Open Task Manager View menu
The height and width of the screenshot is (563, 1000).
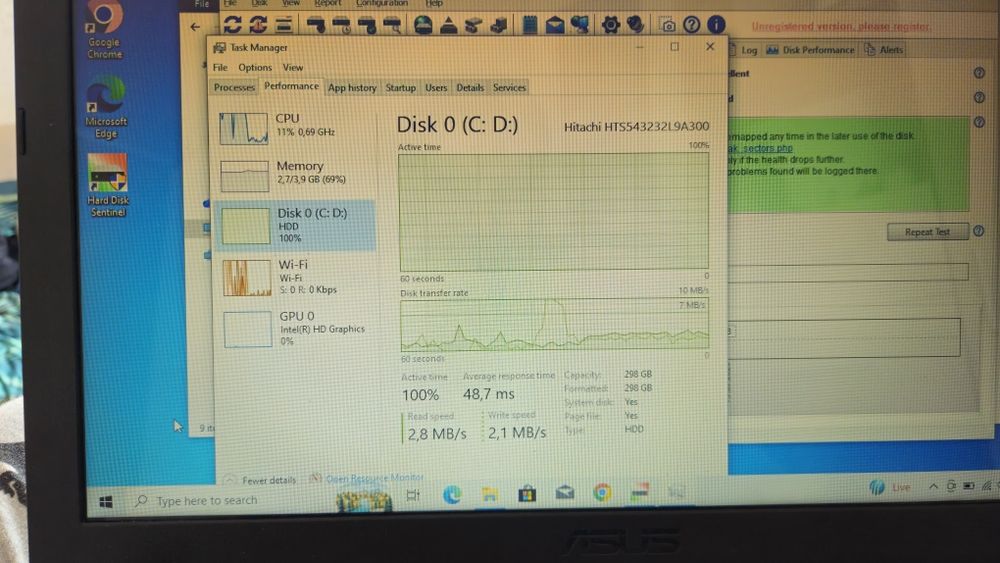[293, 68]
